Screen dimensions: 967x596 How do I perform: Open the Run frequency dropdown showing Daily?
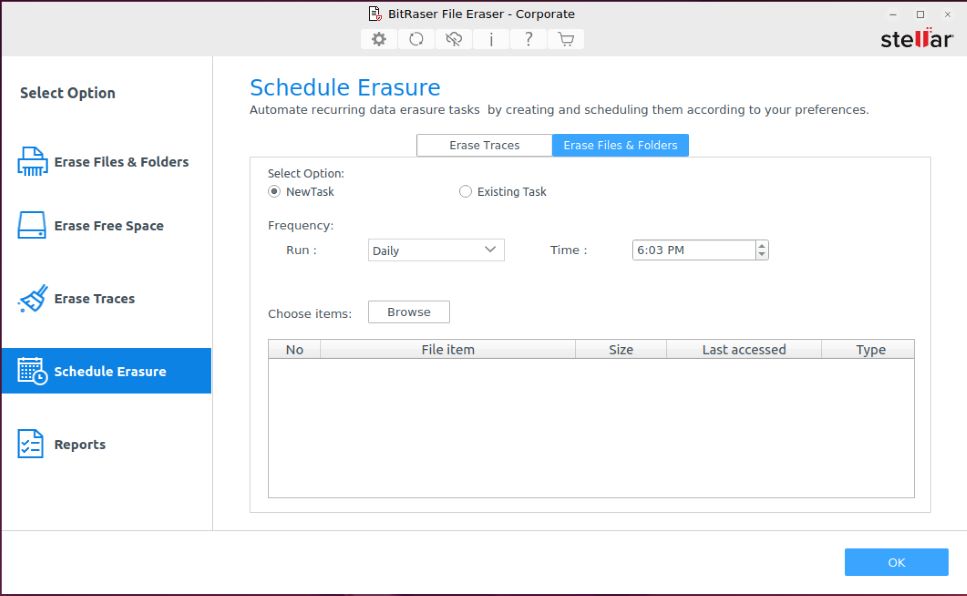coord(436,250)
